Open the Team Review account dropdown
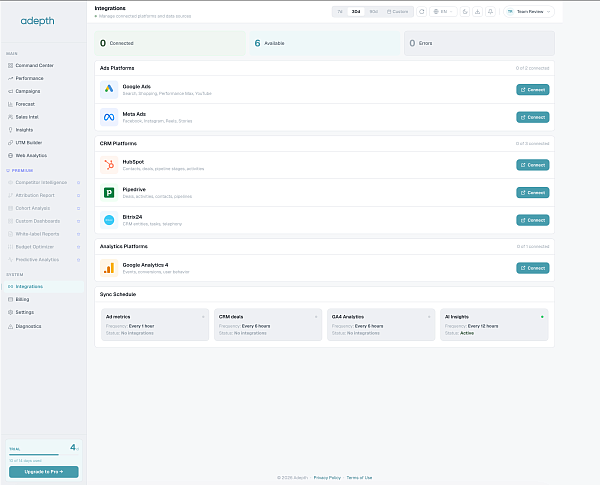 point(529,12)
